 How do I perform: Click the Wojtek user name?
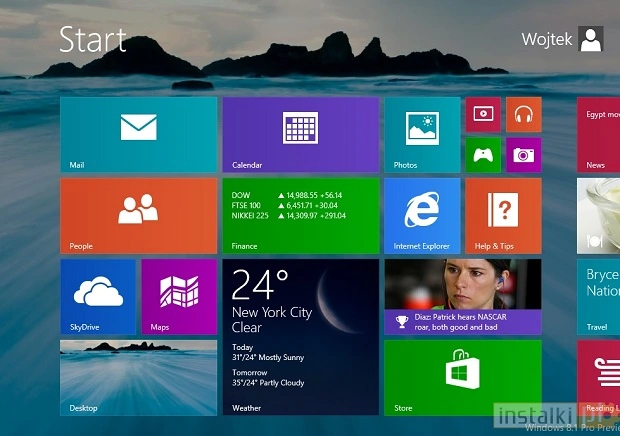pos(546,39)
